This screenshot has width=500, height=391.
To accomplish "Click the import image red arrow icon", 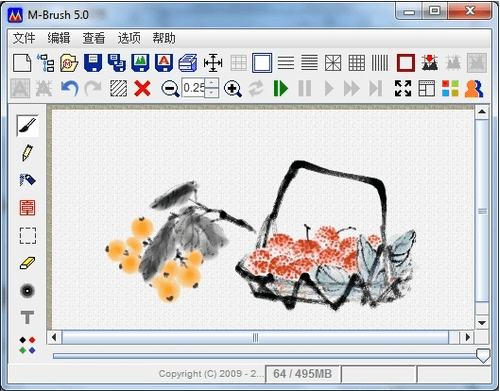I will [x=429, y=63].
